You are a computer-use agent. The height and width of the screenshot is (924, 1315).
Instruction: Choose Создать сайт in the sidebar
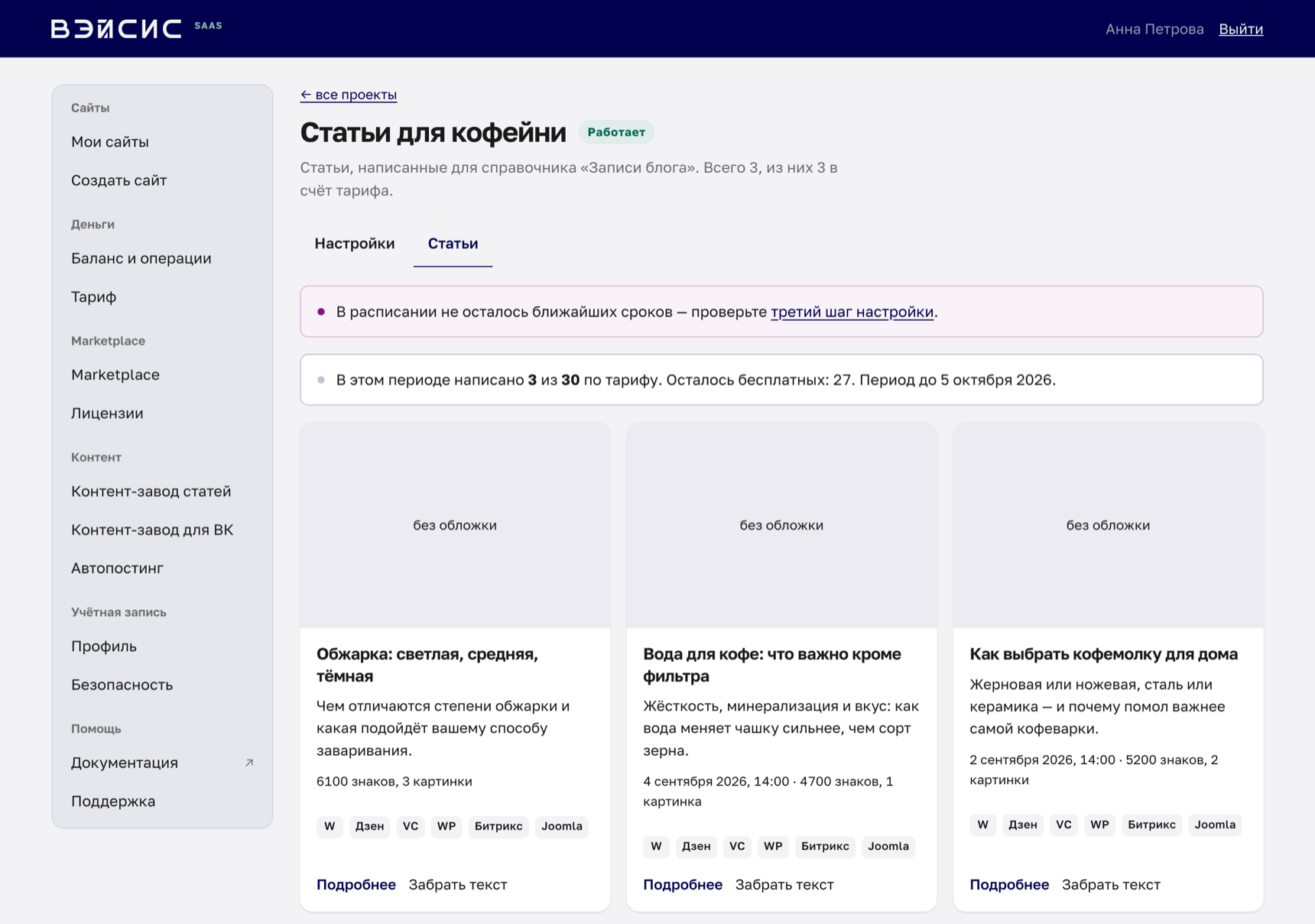(162, 180)
